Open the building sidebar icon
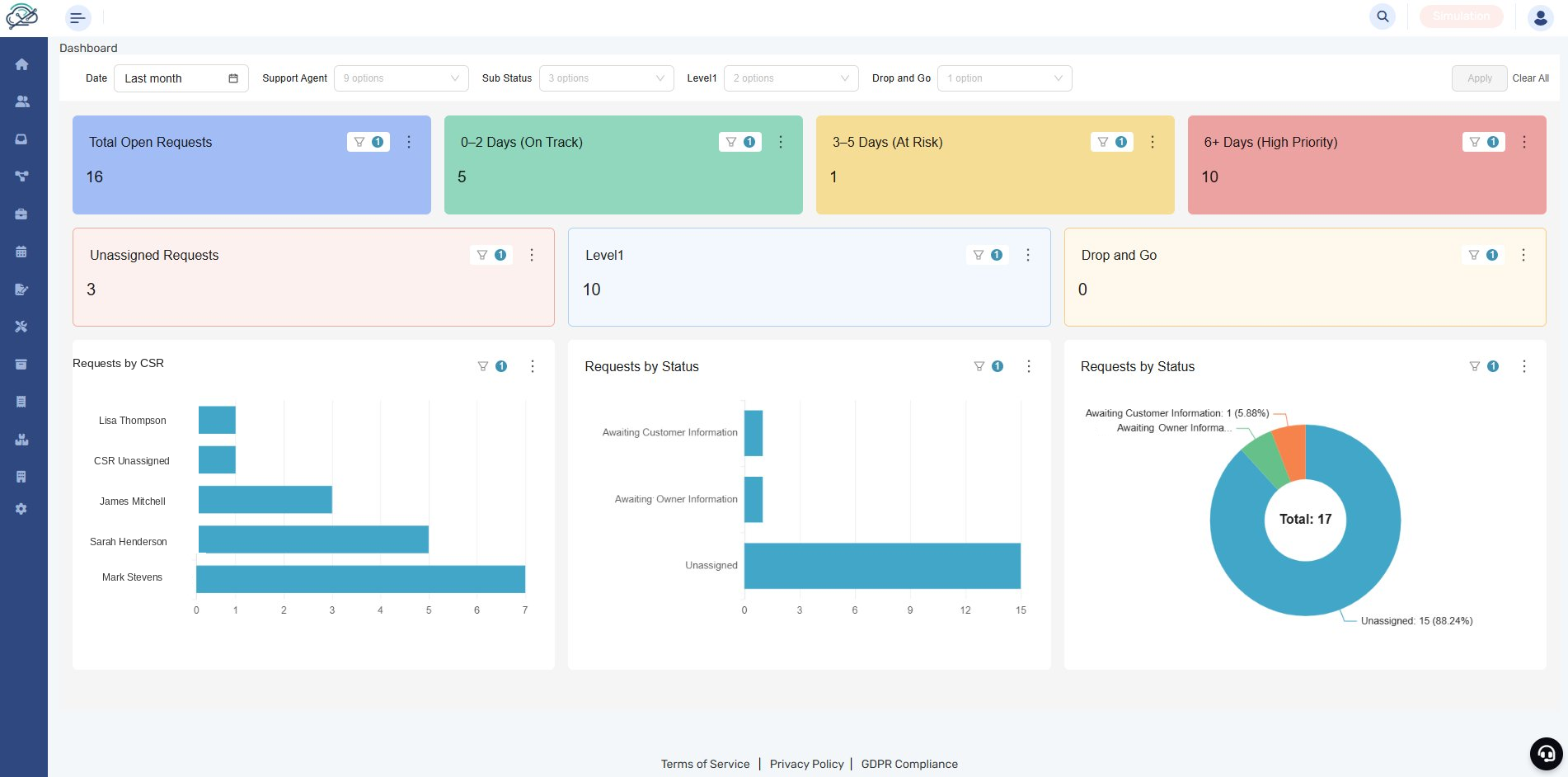 point(21,477)
